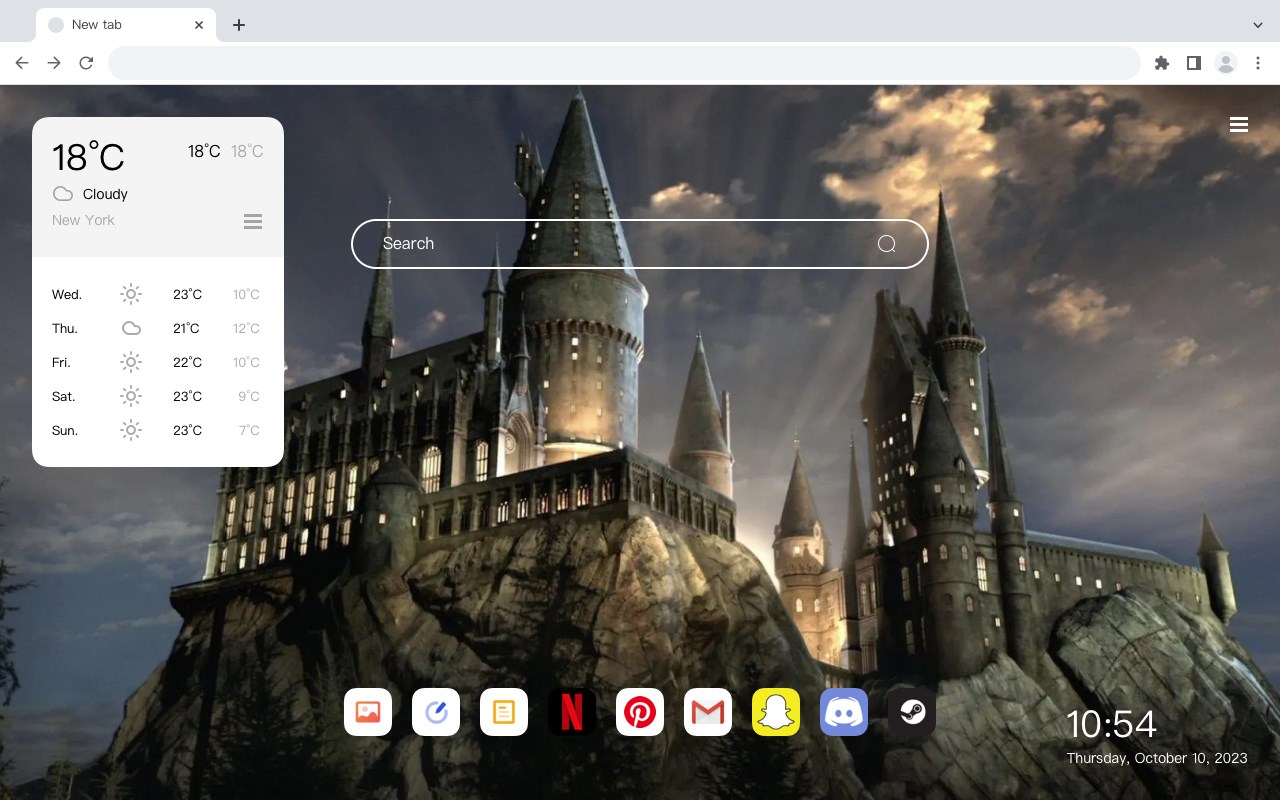The image size is (1280, 800).
Task: Close the New tab tab
Action: (199, 25)
